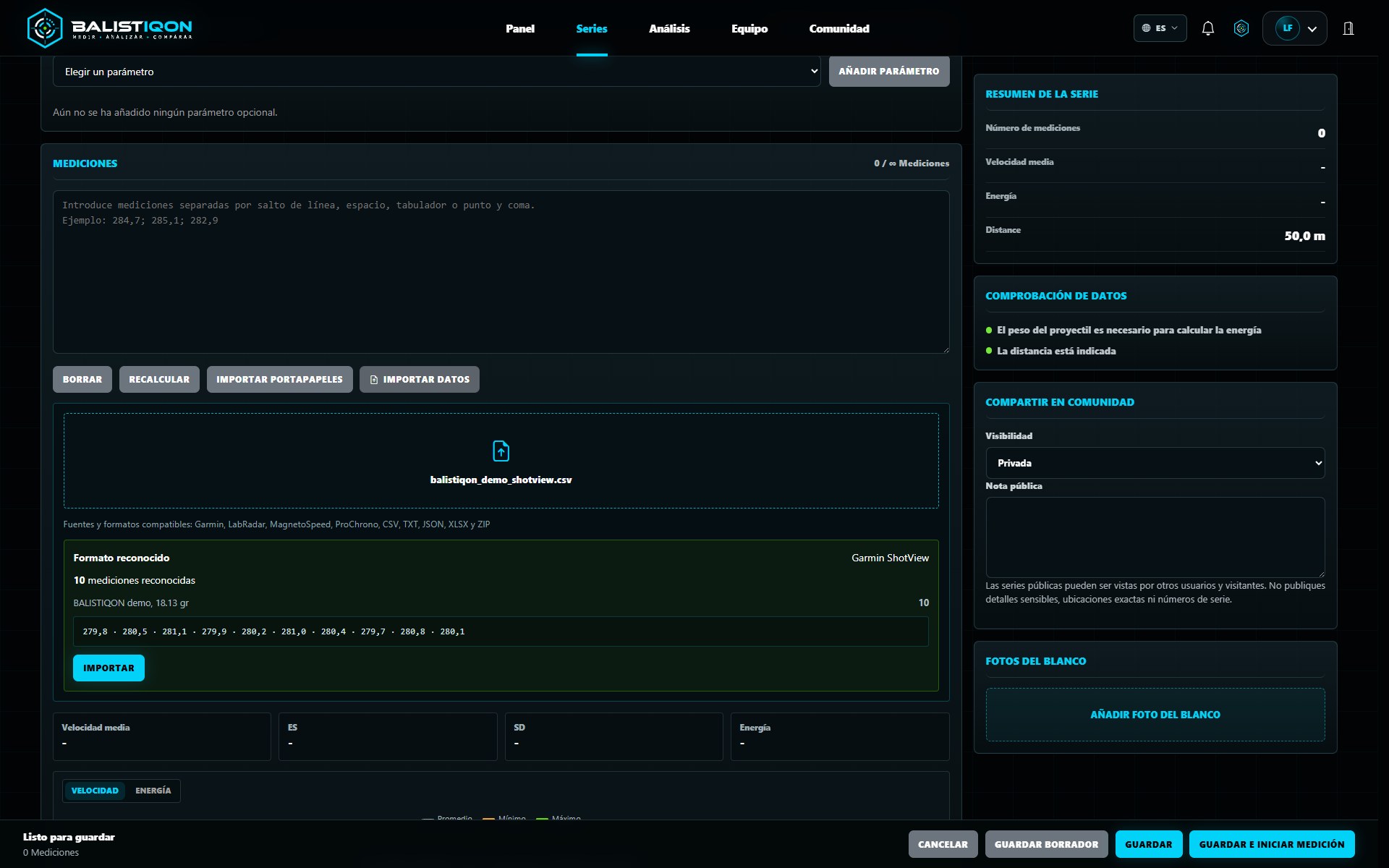
Task: Click the Nota pública text field
Action: [1155, 537]
